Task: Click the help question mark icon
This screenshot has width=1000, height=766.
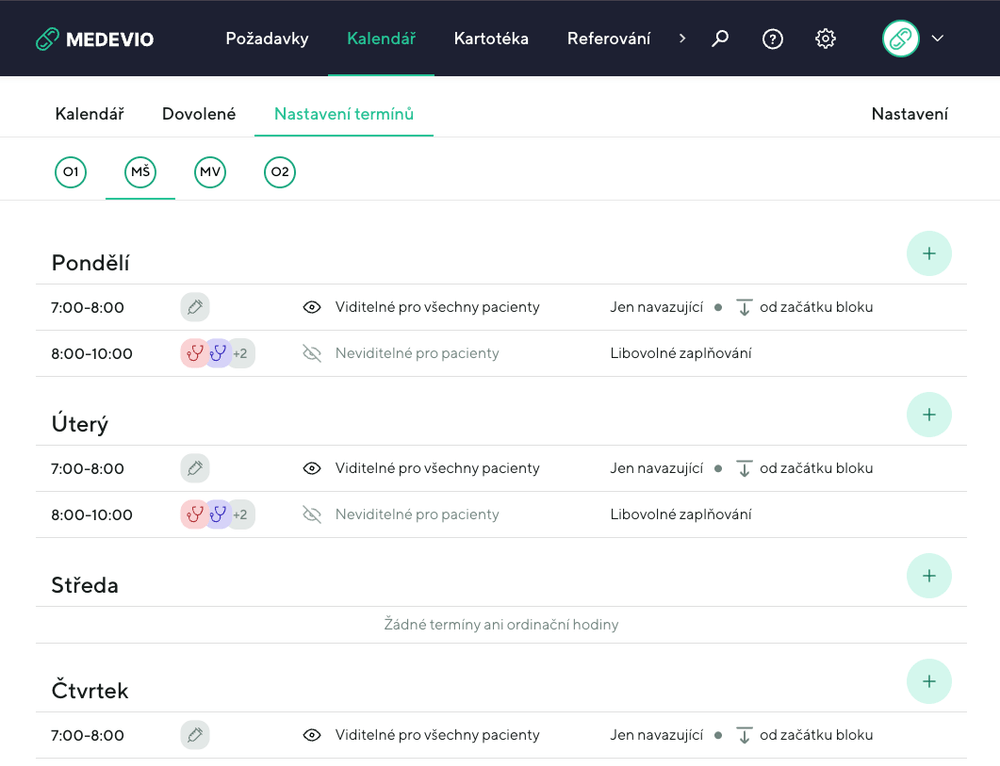Action: (x=772, y=39)
